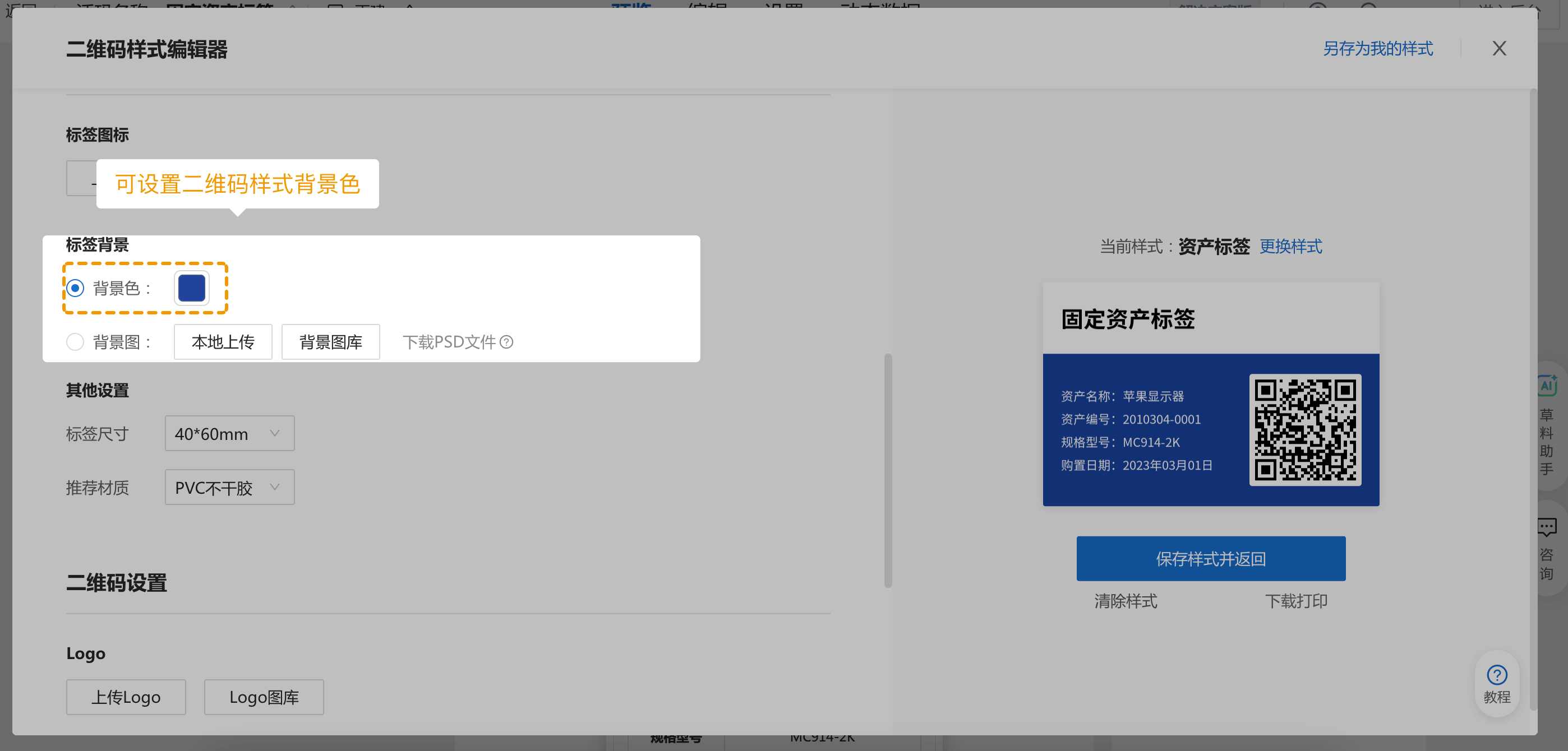Select the 背景色 radio button
This screenshot has height=751, width=1568.
pos(75,289)
